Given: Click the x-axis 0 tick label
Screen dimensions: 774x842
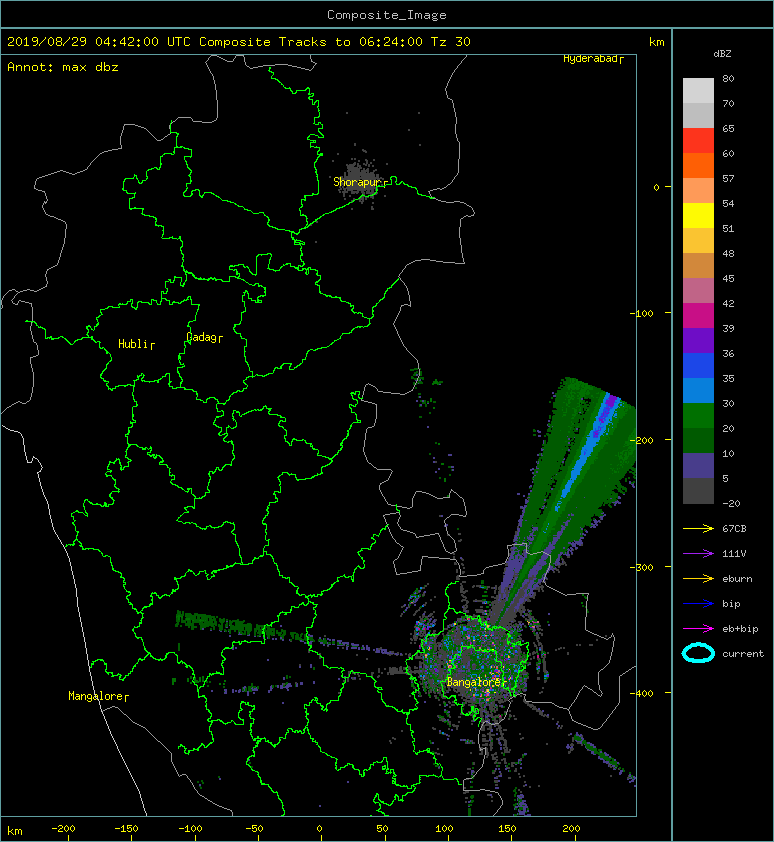Looking at the screenshot, I should coord(319,829).
